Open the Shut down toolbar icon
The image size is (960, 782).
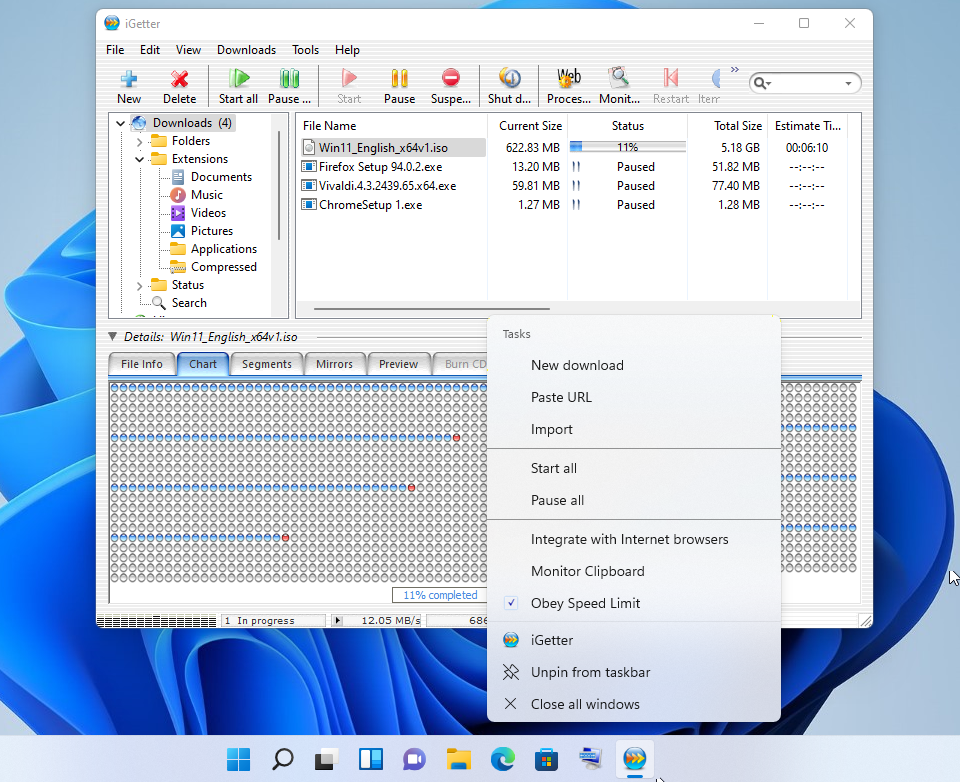coord(510,79)
